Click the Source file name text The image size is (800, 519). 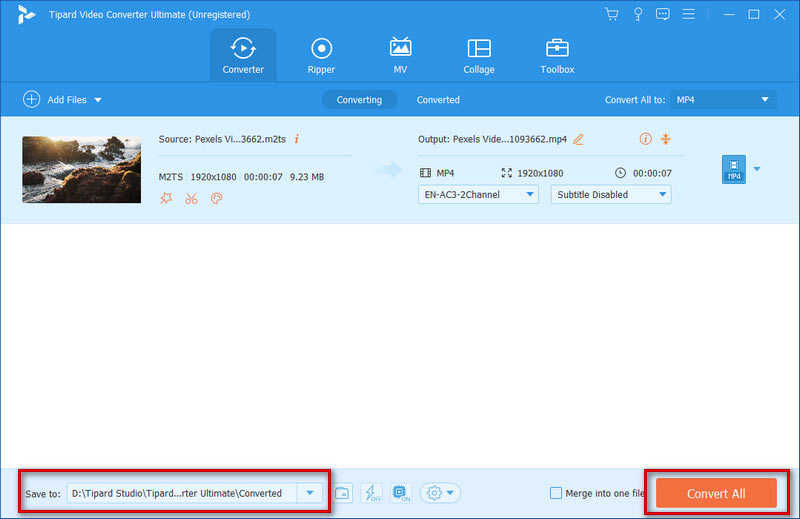[x=222, y=139]
